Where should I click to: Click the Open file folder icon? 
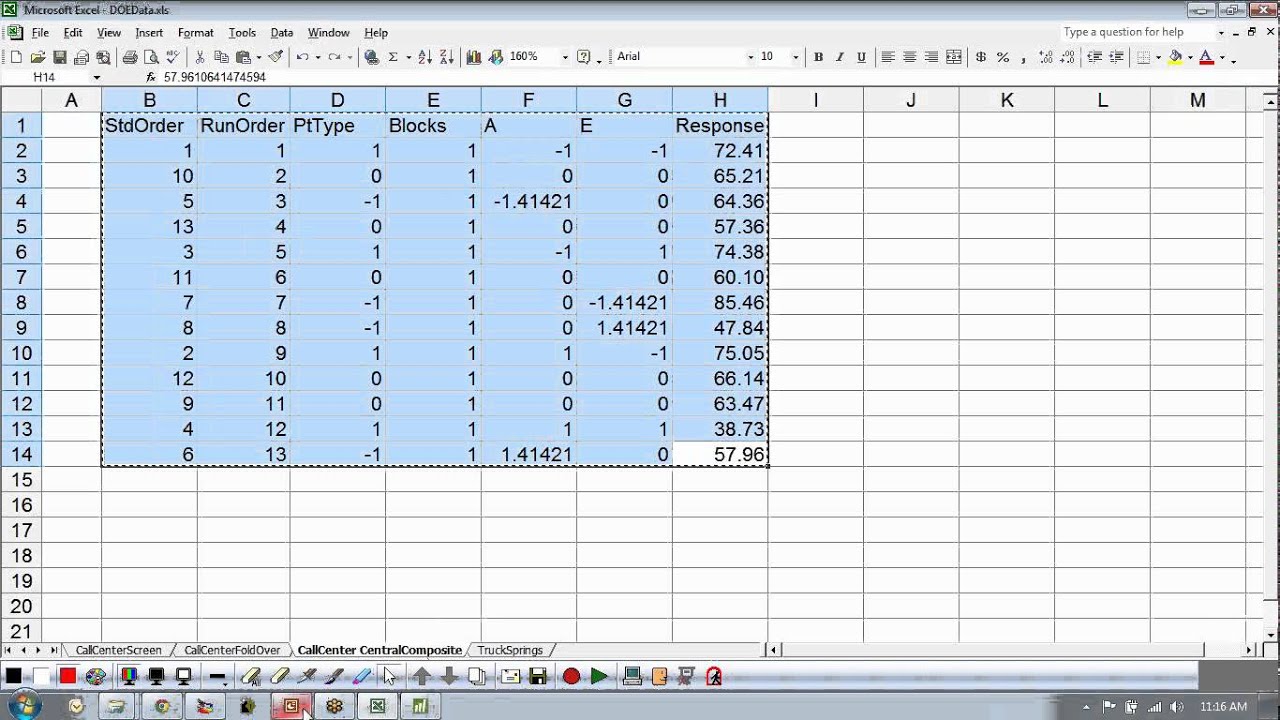coord(37,57)
